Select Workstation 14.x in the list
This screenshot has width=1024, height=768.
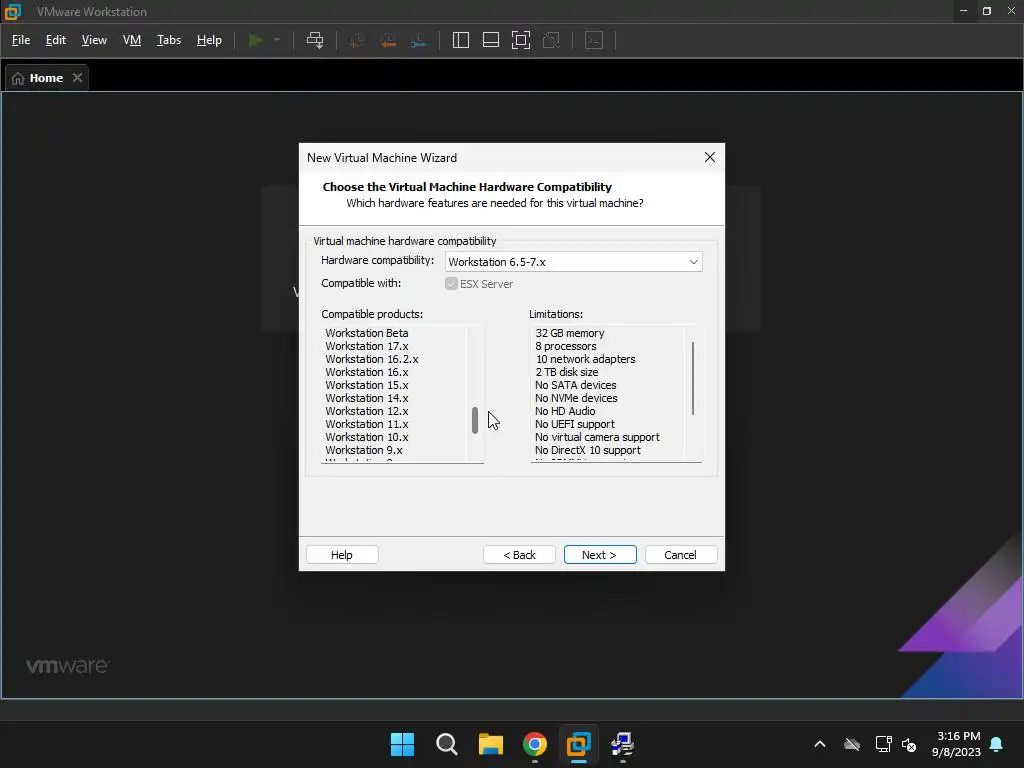pyautogui.click(x=366, y=398)
